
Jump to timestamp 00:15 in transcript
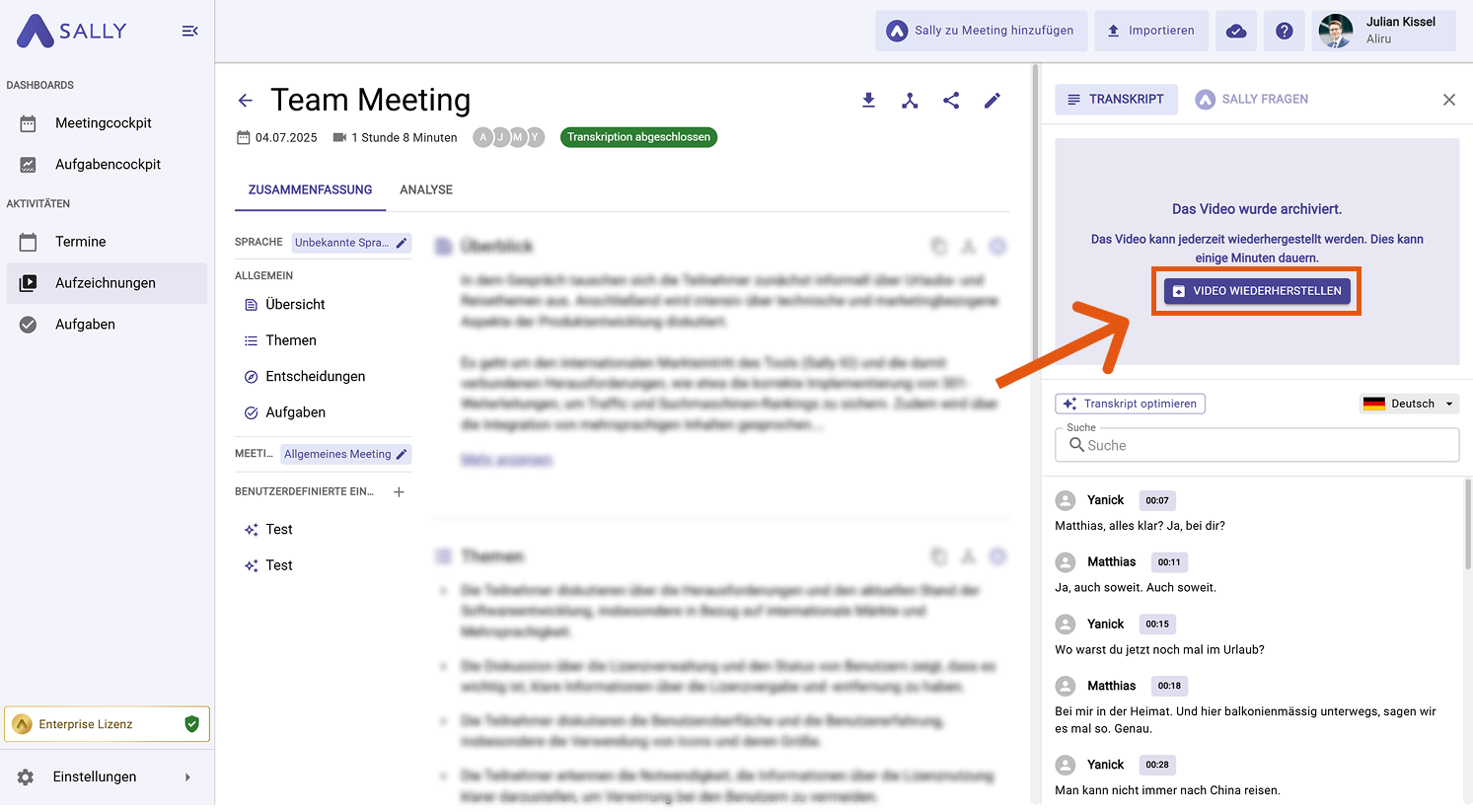click(x=1157, y=625)
